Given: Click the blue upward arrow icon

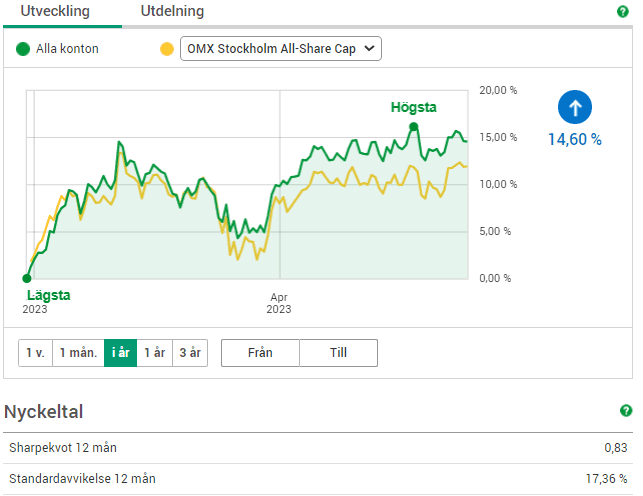Looking at the screenshot, I should [575, 107].
